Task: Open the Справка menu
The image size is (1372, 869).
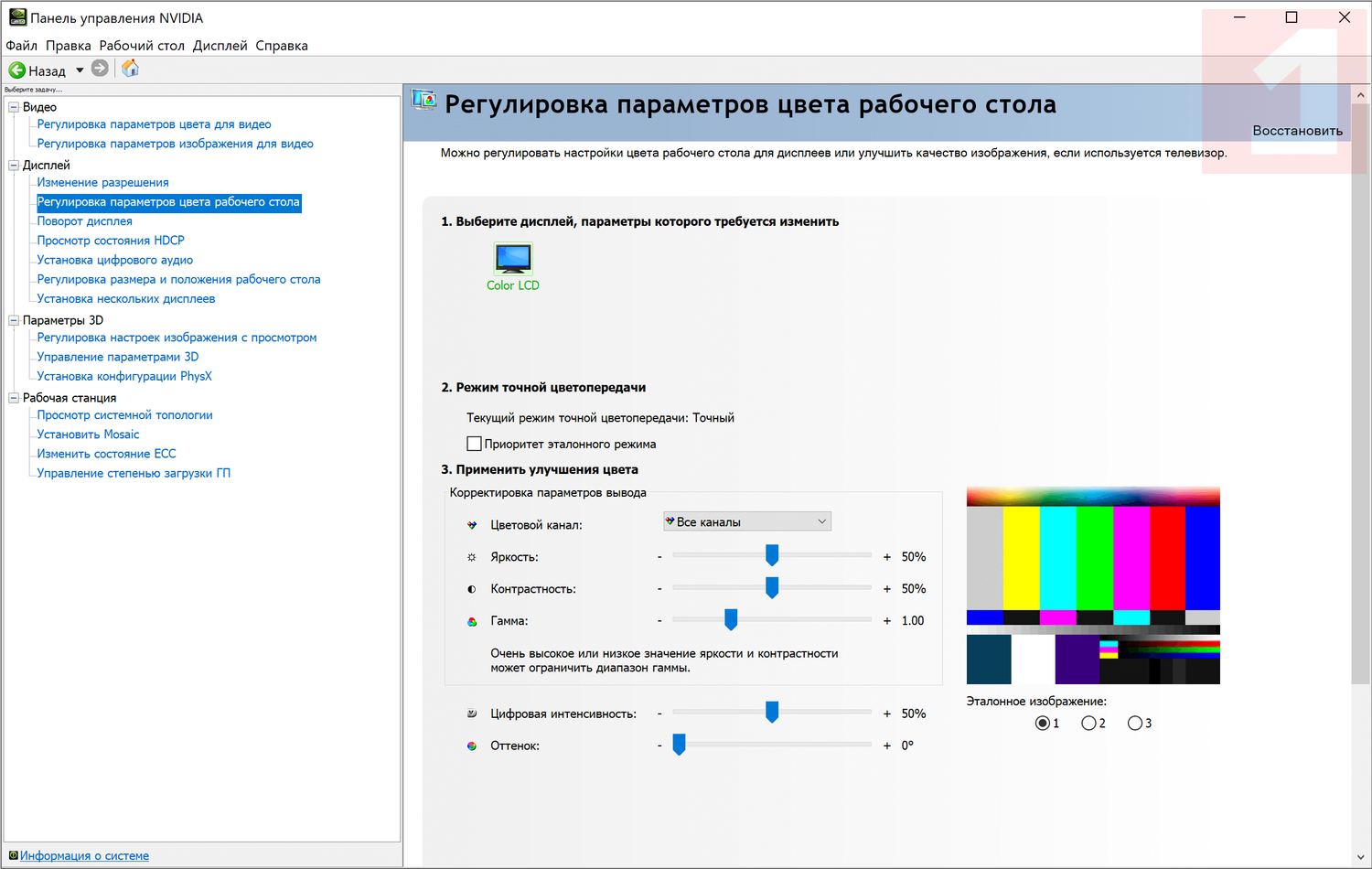Action: click(x=282, y=46)
